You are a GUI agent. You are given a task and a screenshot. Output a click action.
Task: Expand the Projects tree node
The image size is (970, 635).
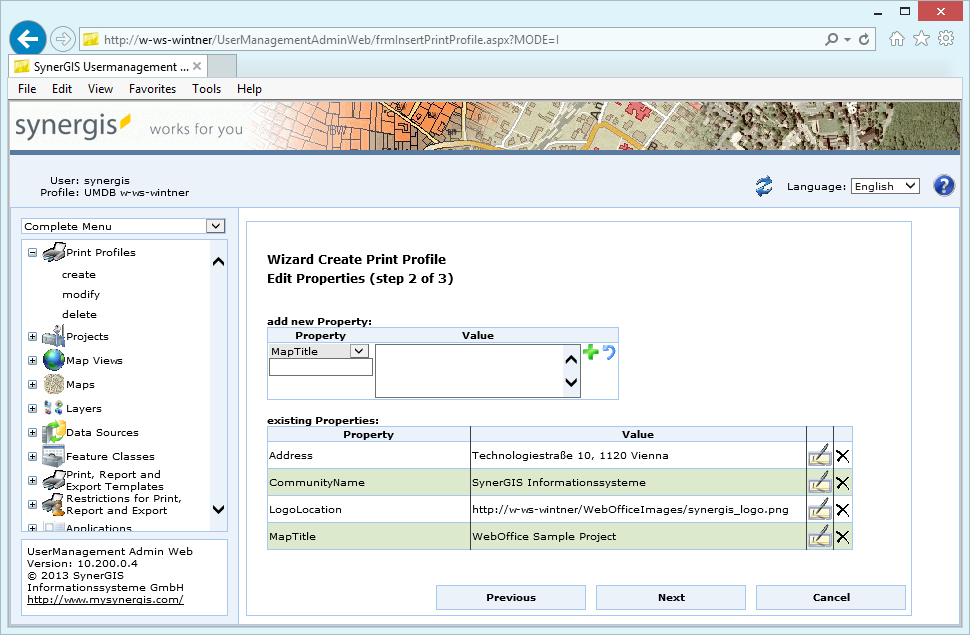(31, 336)
